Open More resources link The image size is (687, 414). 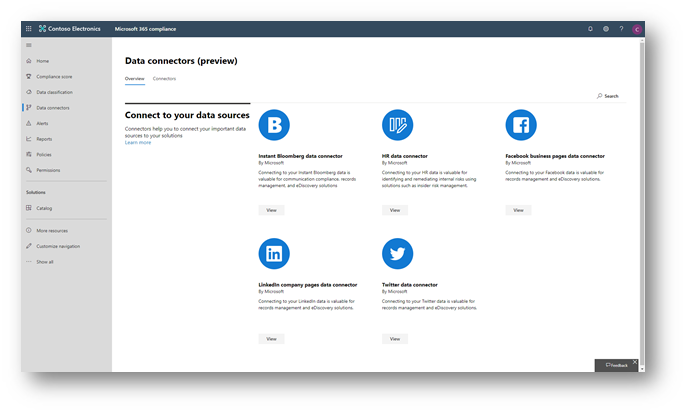point(52,231)
